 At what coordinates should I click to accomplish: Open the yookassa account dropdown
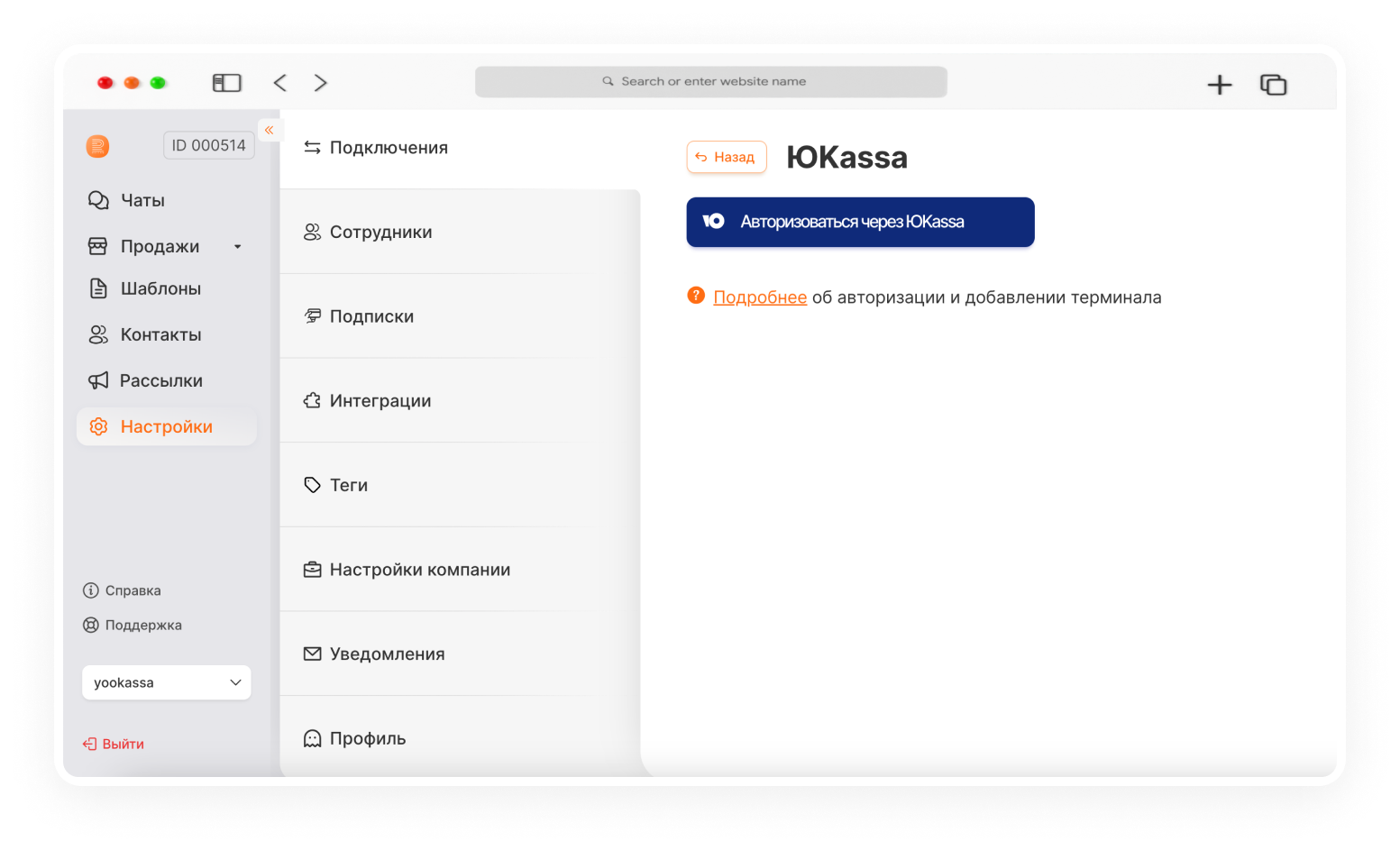167,682
